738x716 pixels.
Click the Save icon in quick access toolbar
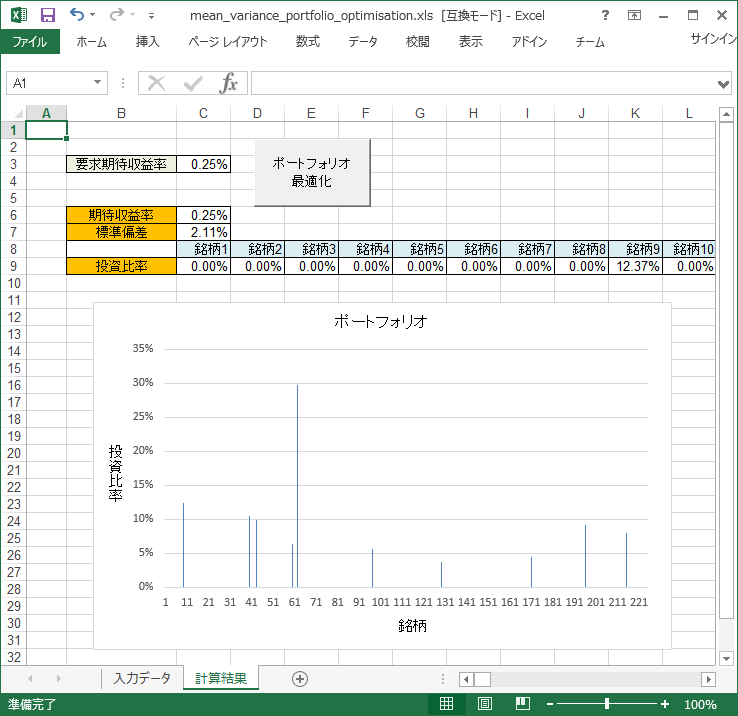point(47,16)
